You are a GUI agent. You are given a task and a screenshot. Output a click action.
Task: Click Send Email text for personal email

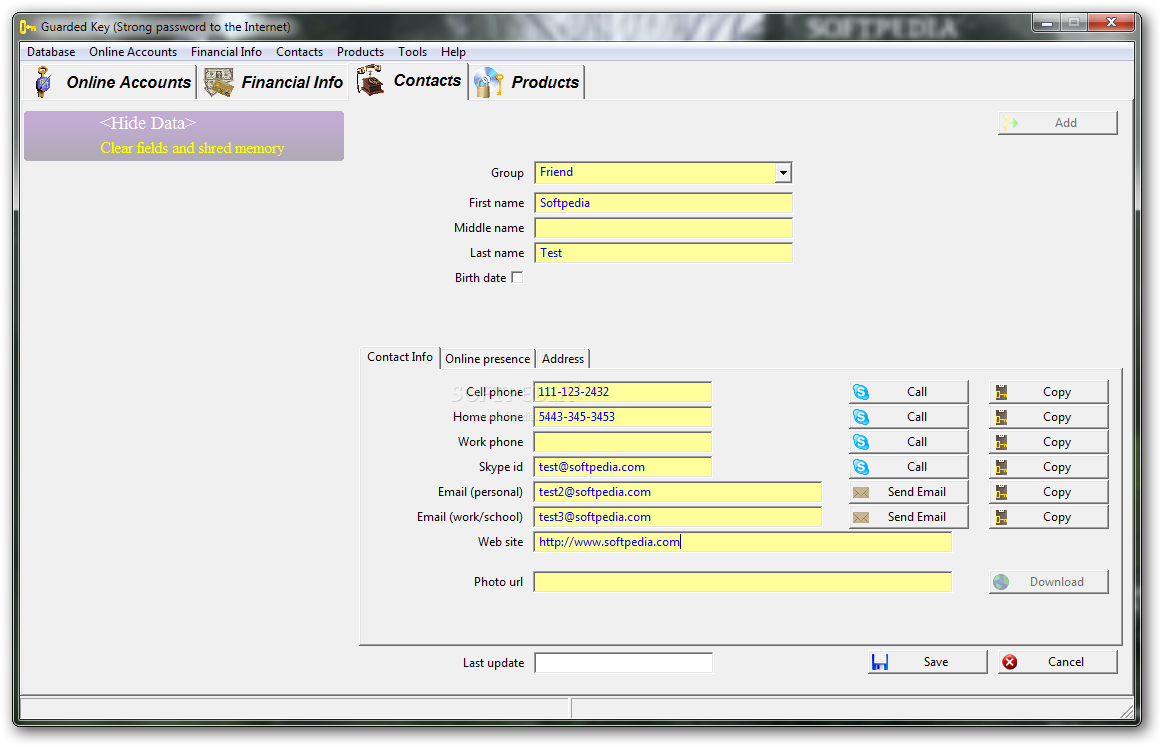point(917,492)
